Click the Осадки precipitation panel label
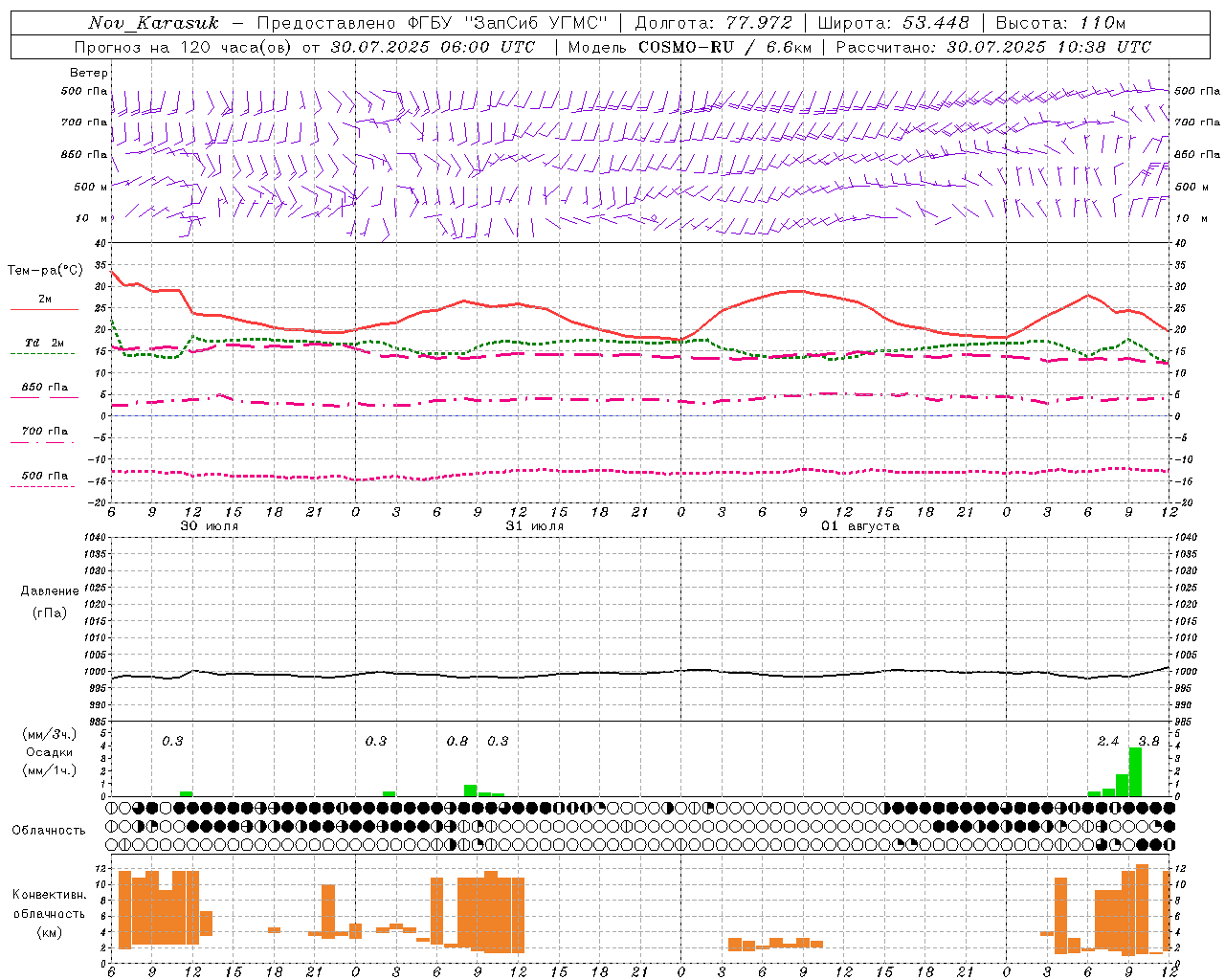This screenshot has width=1225, height=980. [x=49, y=752]
